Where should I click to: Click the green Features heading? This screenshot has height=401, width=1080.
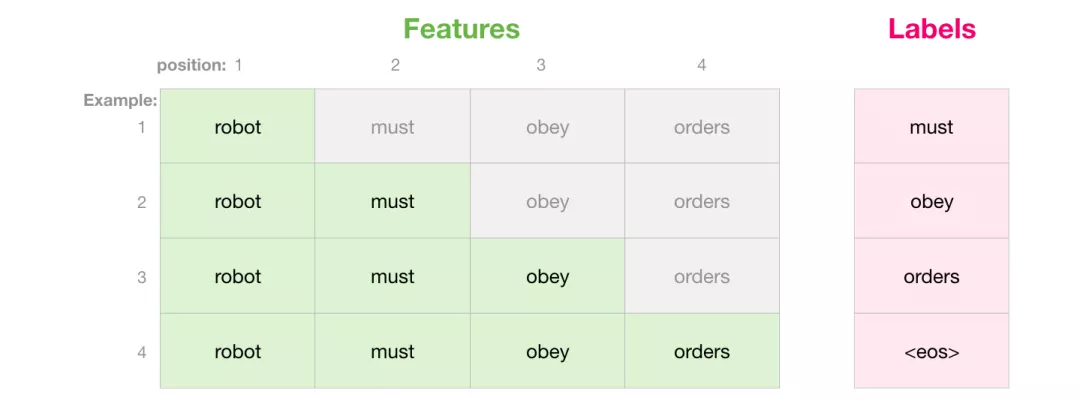(461, 29)
